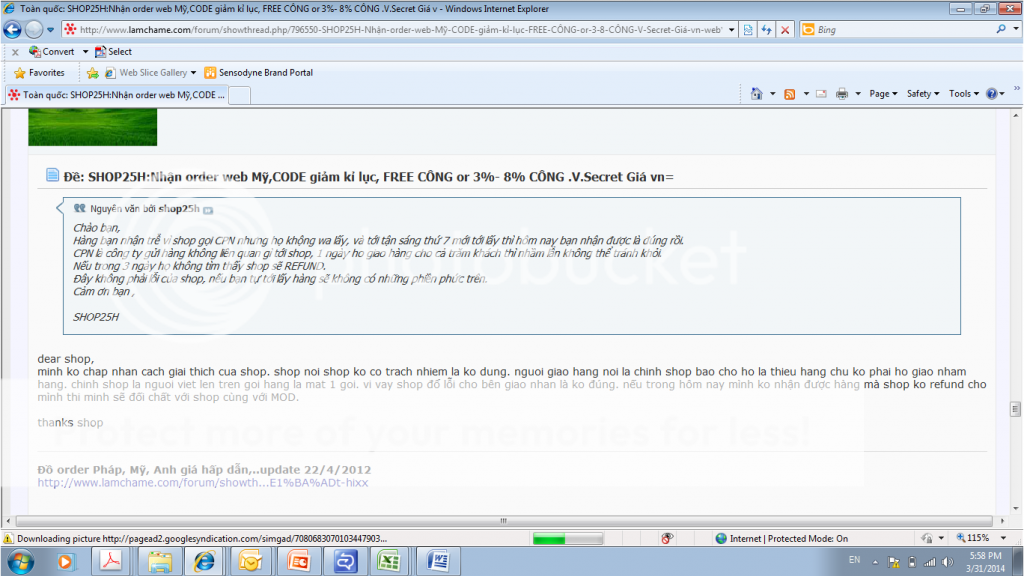
Task: Open the Safety dropdown menu
Action: click(922, 93)
